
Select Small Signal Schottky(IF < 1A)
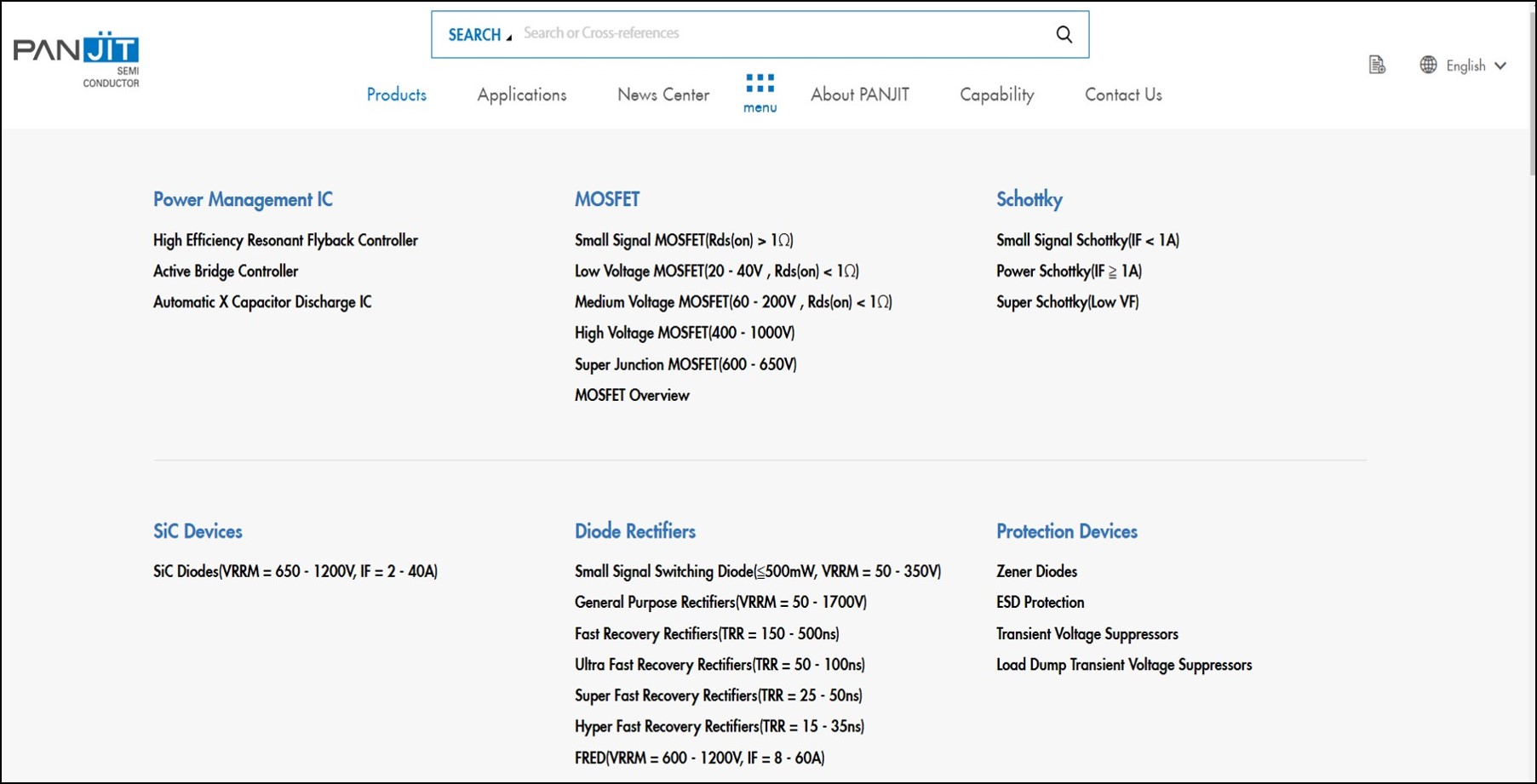pyautogui.click(x=1087, y=240)
